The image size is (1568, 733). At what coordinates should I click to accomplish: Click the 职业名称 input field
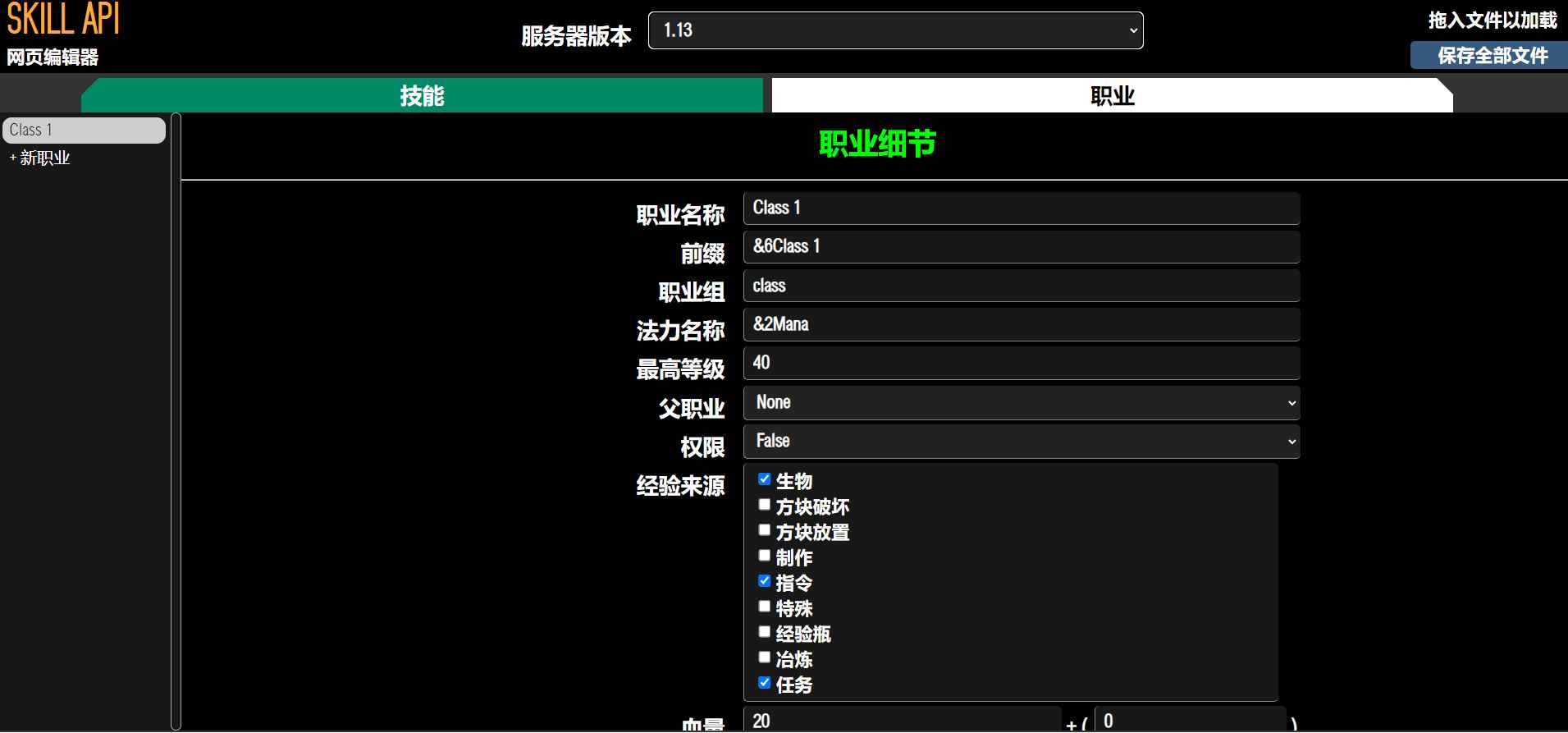click(1021, 208)
